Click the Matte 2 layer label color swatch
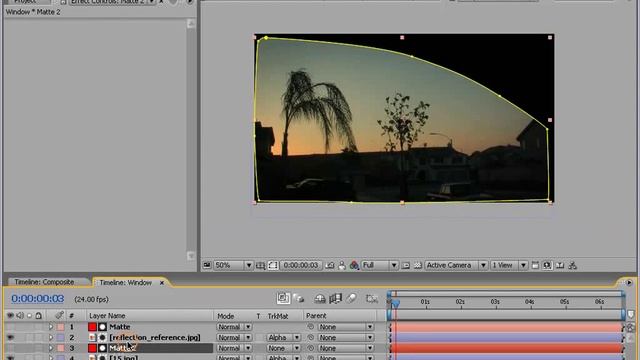 click(60, 348)
